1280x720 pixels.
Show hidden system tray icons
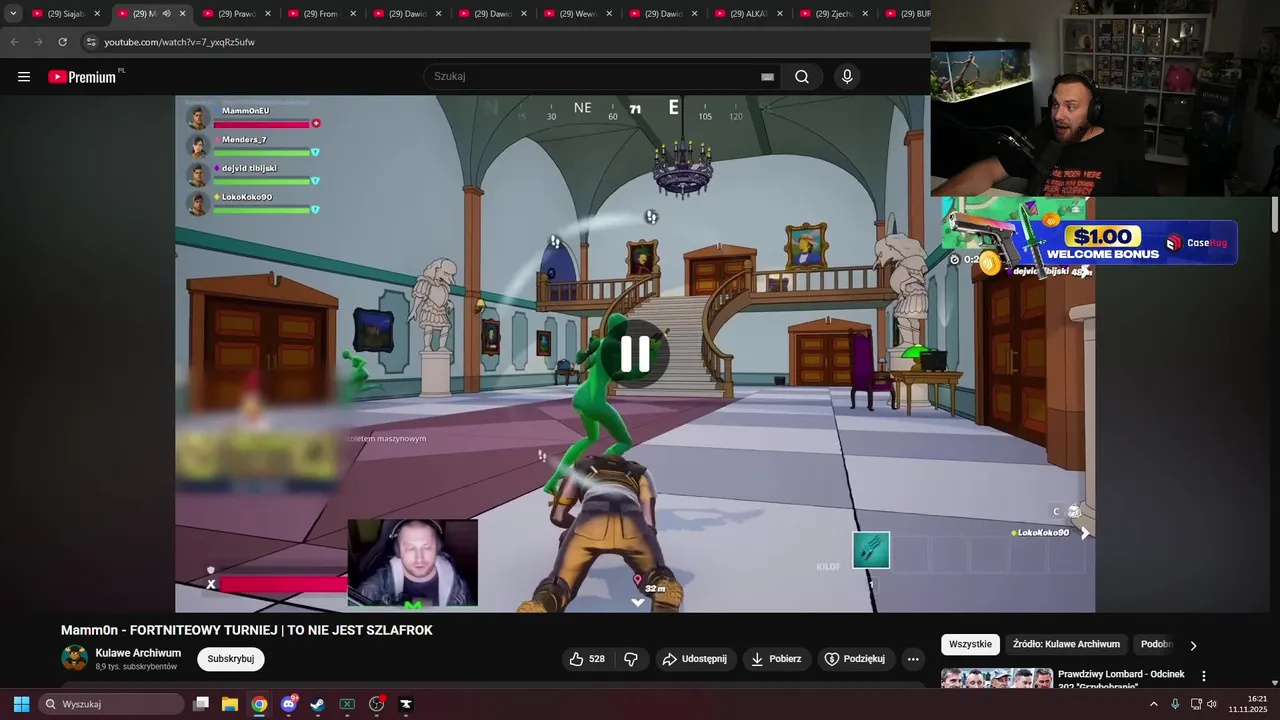coord(1153,704)
